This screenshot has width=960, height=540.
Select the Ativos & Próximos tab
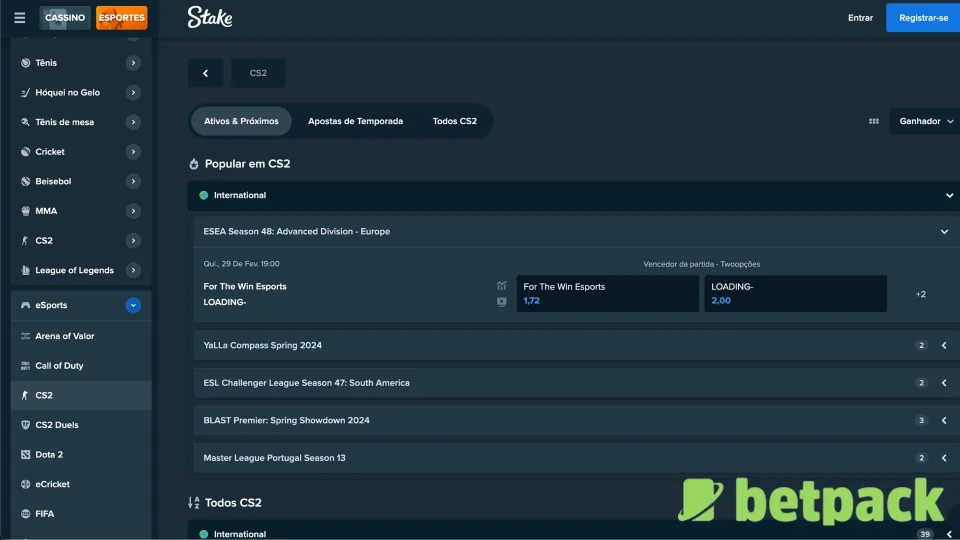[241, 121]
